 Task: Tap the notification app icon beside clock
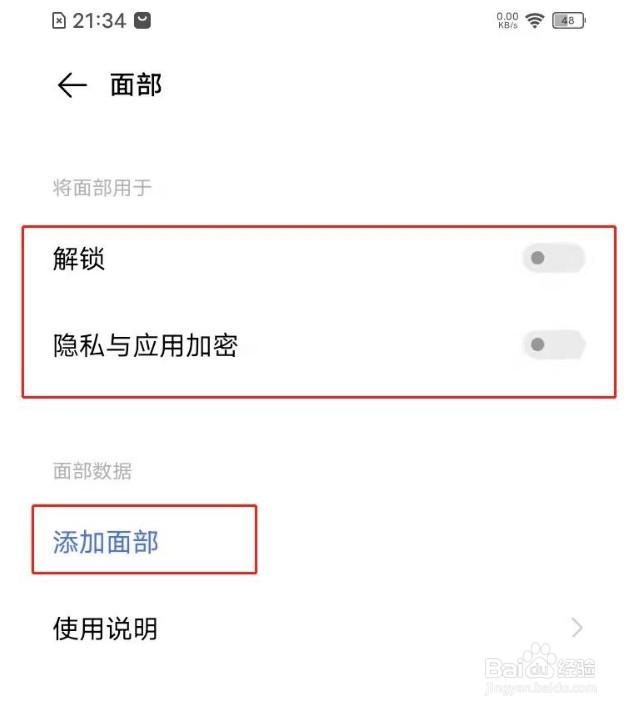click(142, 21)
